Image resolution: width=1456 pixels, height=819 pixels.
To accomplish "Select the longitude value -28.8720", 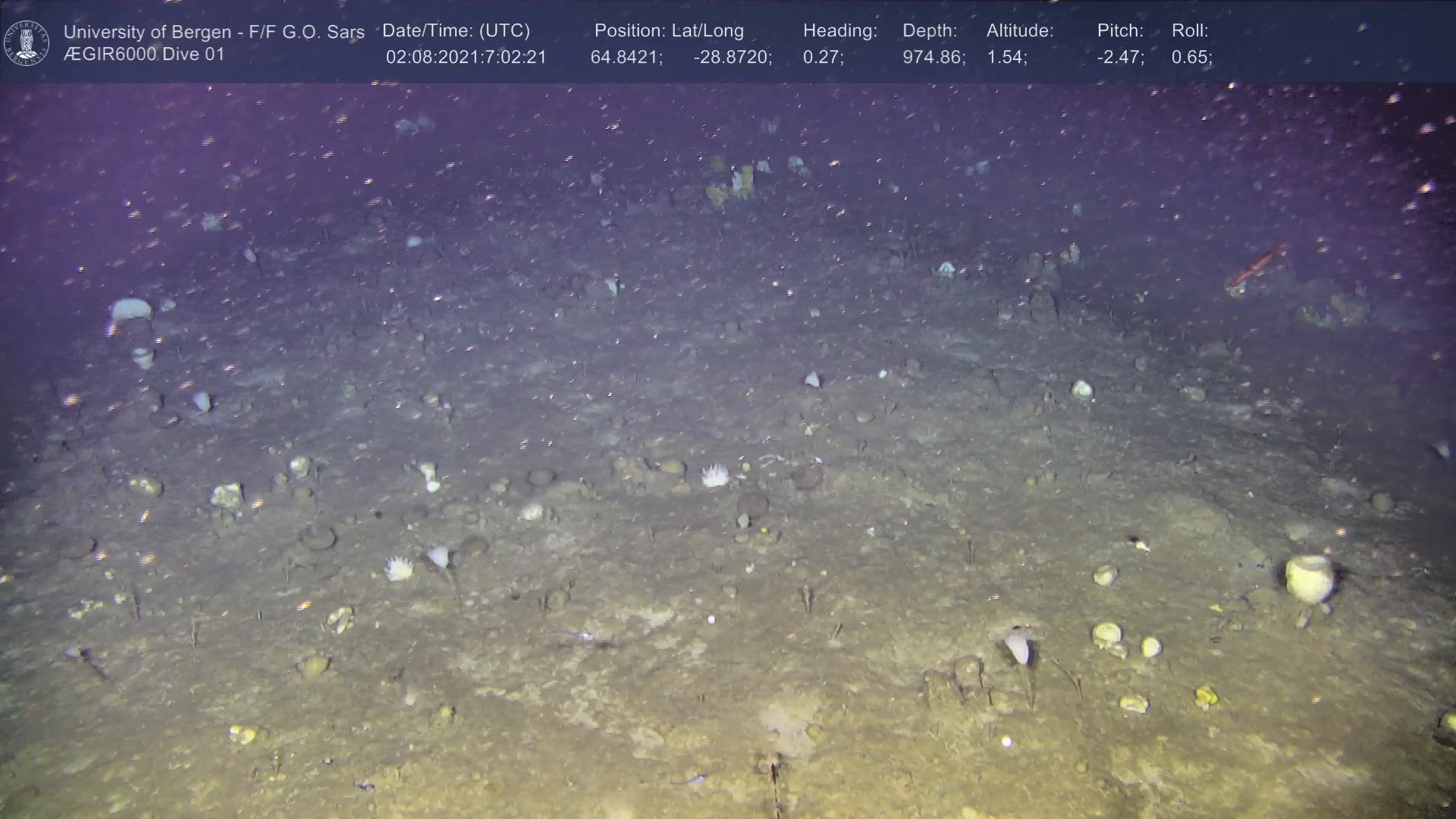I will [x=732, y=58].
